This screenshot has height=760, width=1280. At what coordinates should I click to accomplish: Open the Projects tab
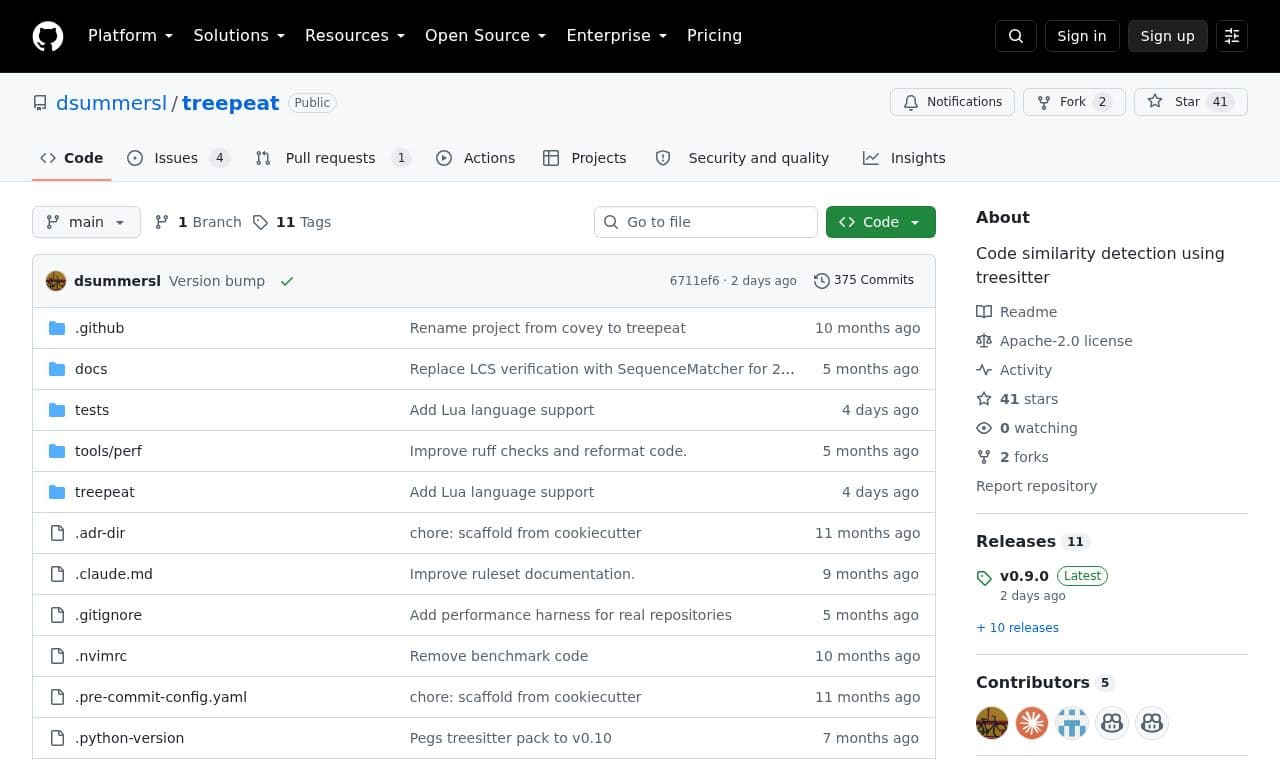point(585,158)
